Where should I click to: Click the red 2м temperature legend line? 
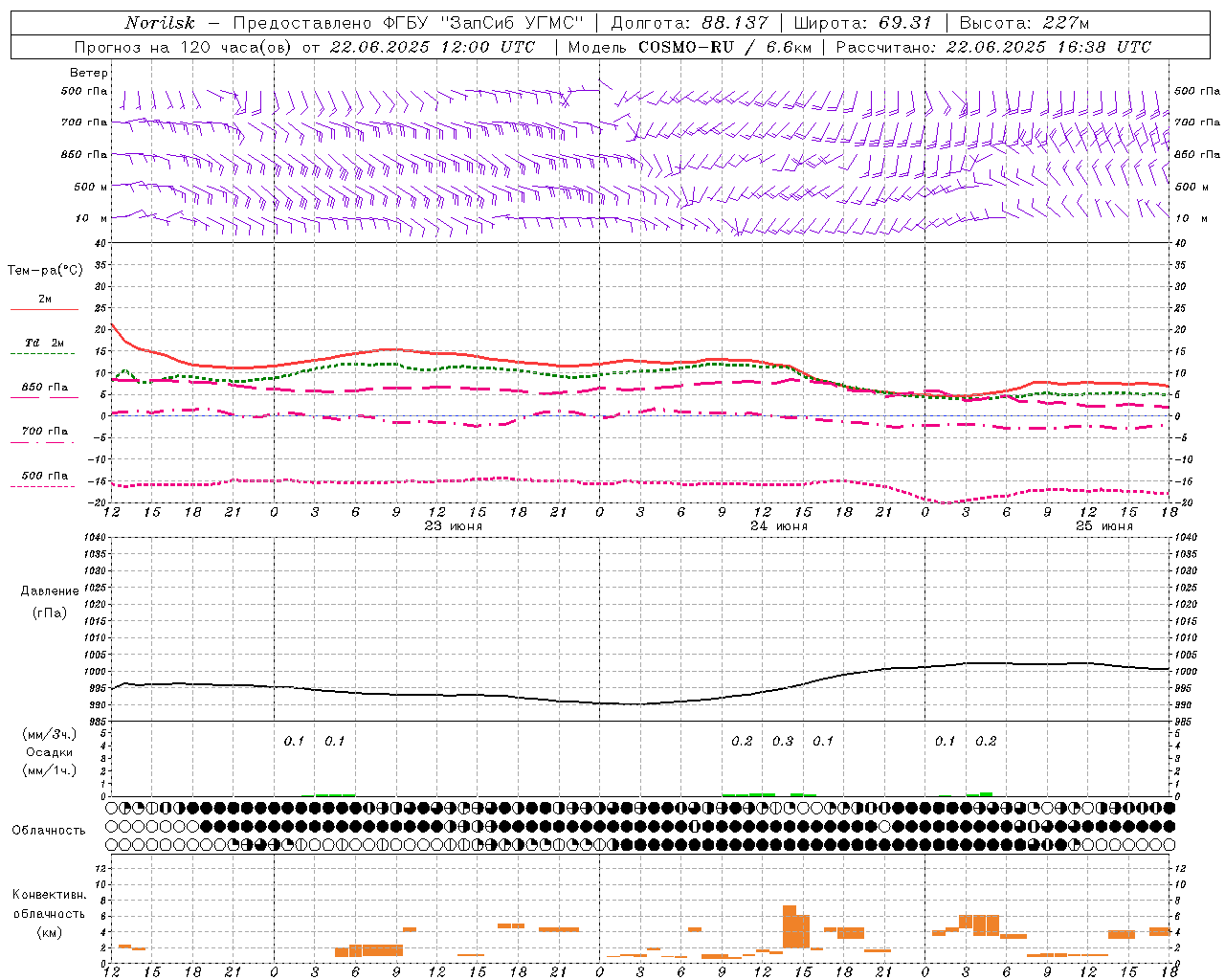44,309
